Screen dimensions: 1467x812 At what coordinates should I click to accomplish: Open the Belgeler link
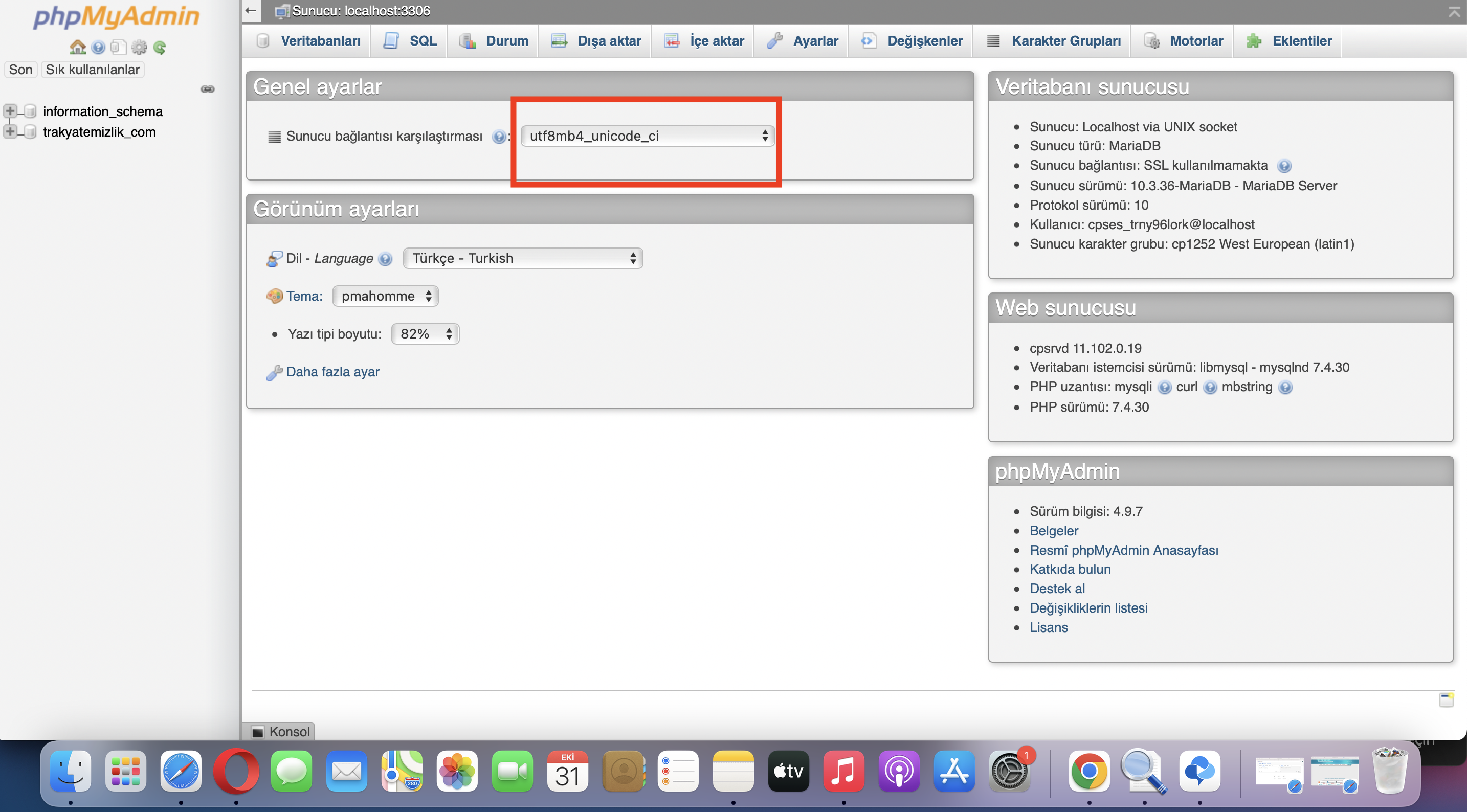pyautogui.click(x=1054, y=531)
